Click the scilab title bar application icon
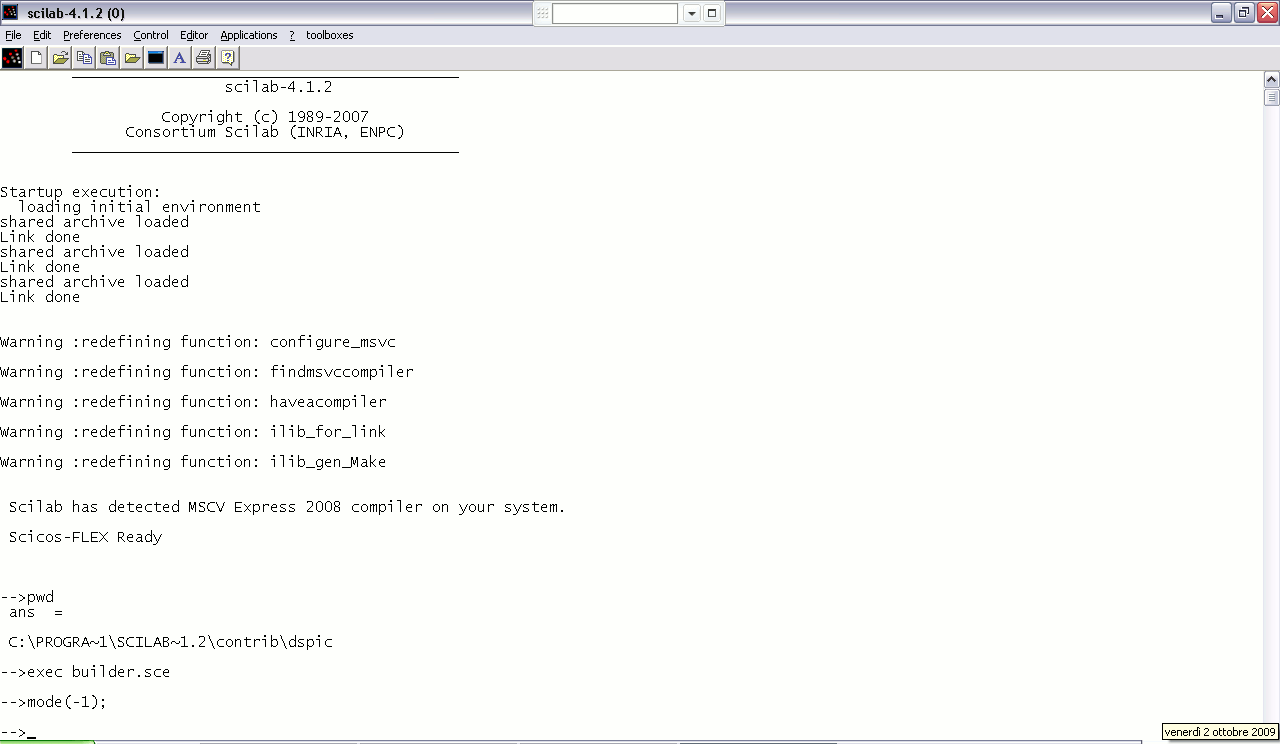 pos(11,13)
